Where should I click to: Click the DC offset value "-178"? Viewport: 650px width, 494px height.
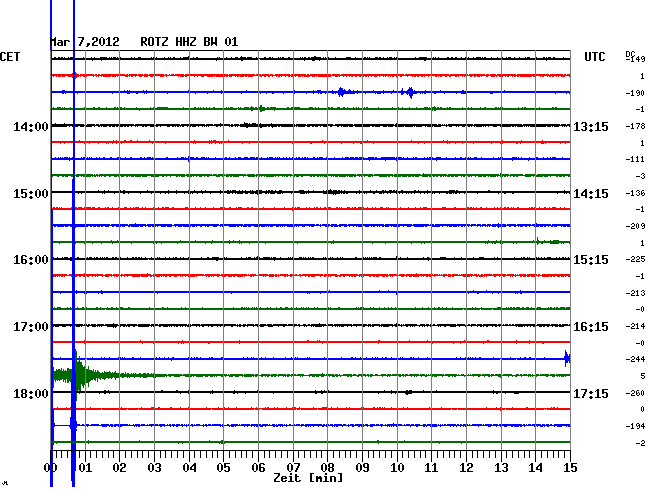coord(635,126)
